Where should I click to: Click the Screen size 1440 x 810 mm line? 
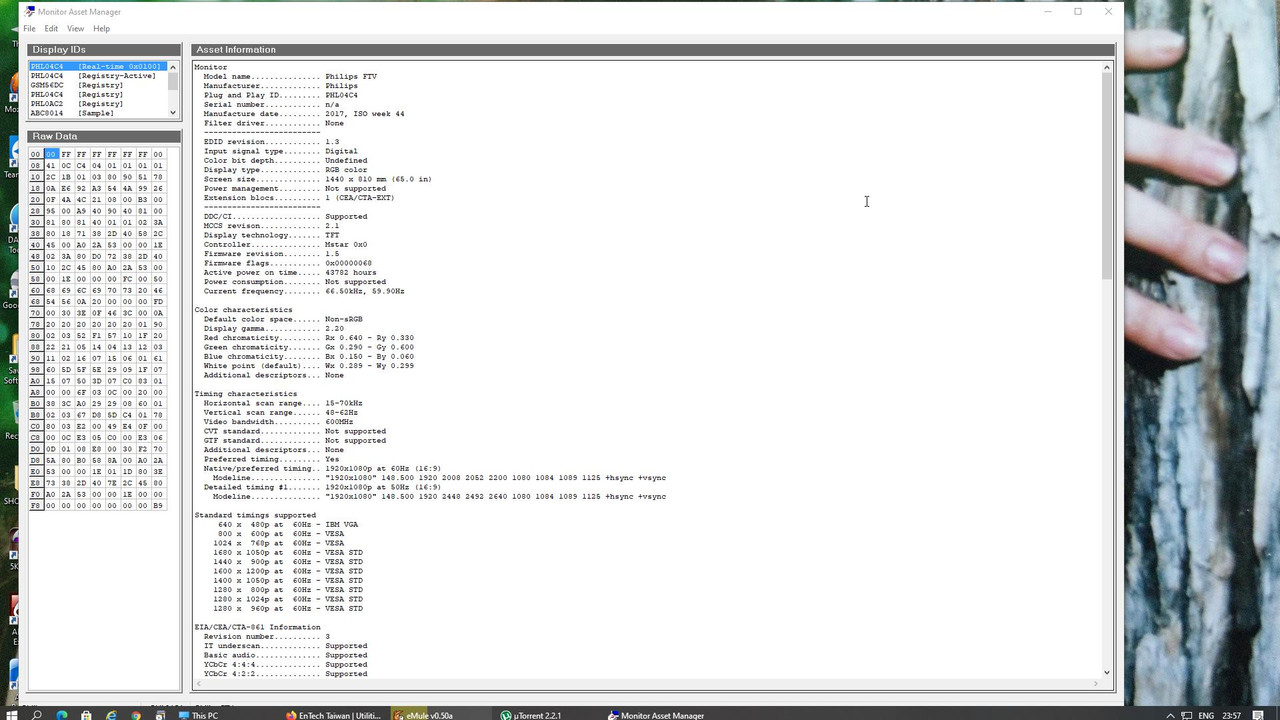coord(318,179)
